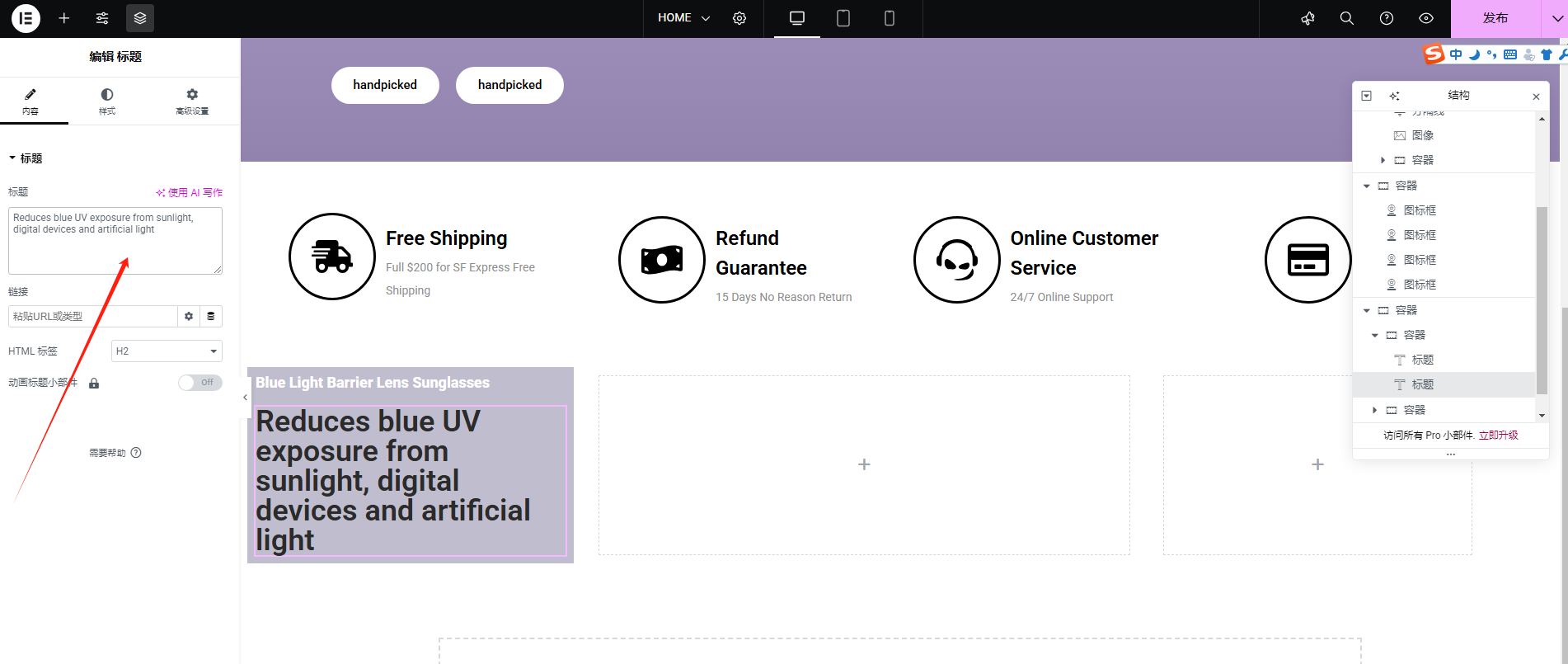Switch to the 高级设置 tab
Viewport: 1568px width, 664px height.
tap(192, 101)
